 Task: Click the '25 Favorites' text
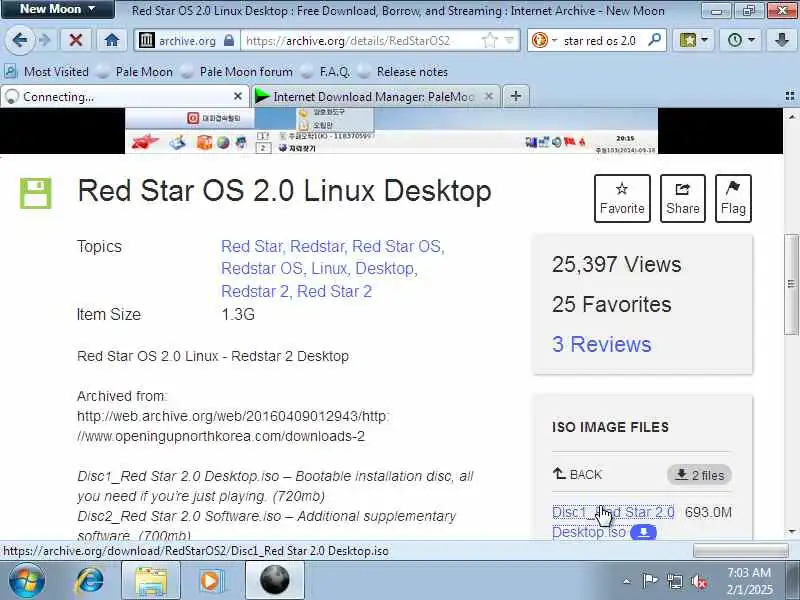(612, 305)
